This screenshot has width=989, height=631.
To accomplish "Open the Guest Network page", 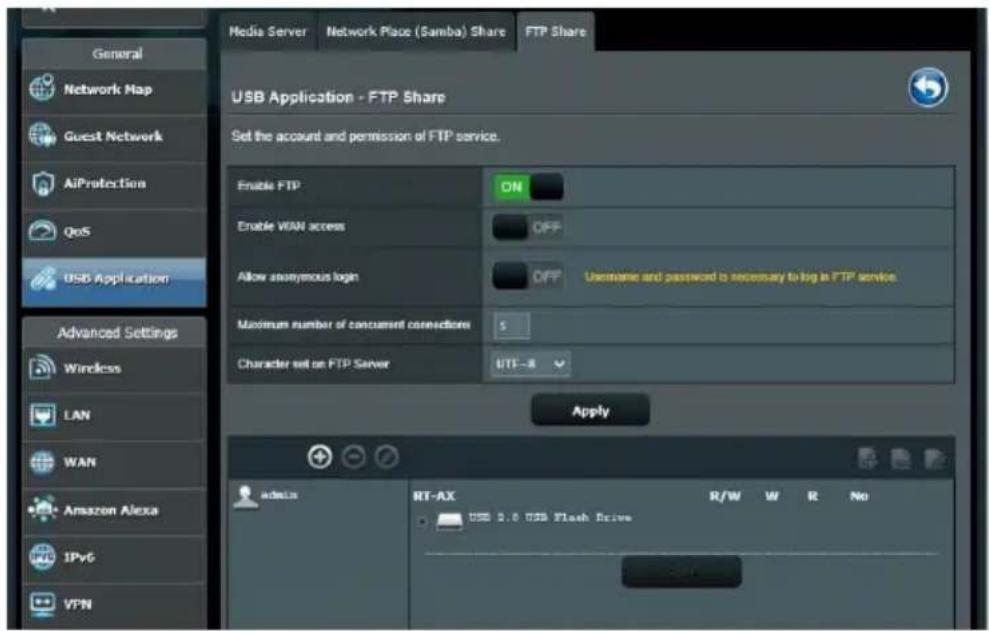I will click(x=114, y=136).
